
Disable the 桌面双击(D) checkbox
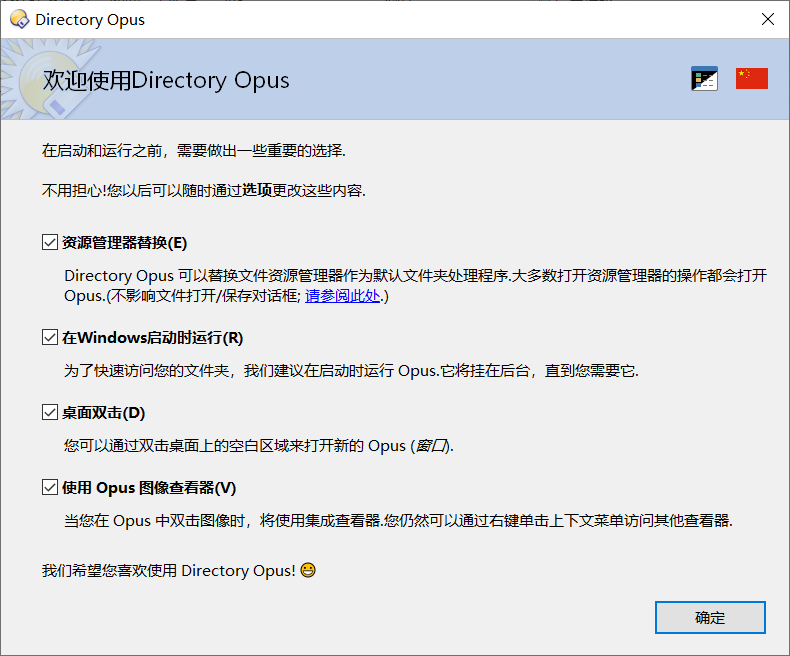49,412
